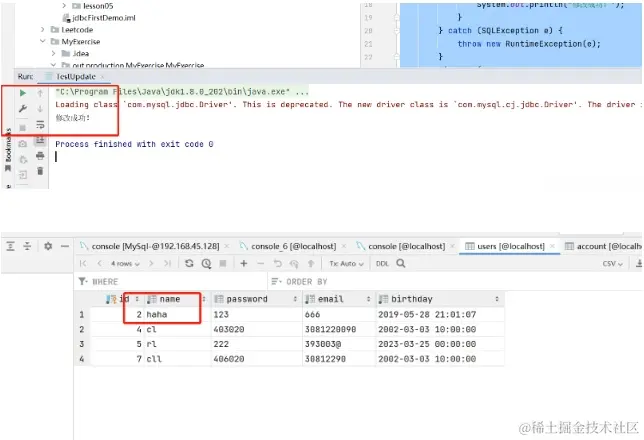Collapse code fold marker at line 20
Screen dimensions: 644x440
point(397,31)
